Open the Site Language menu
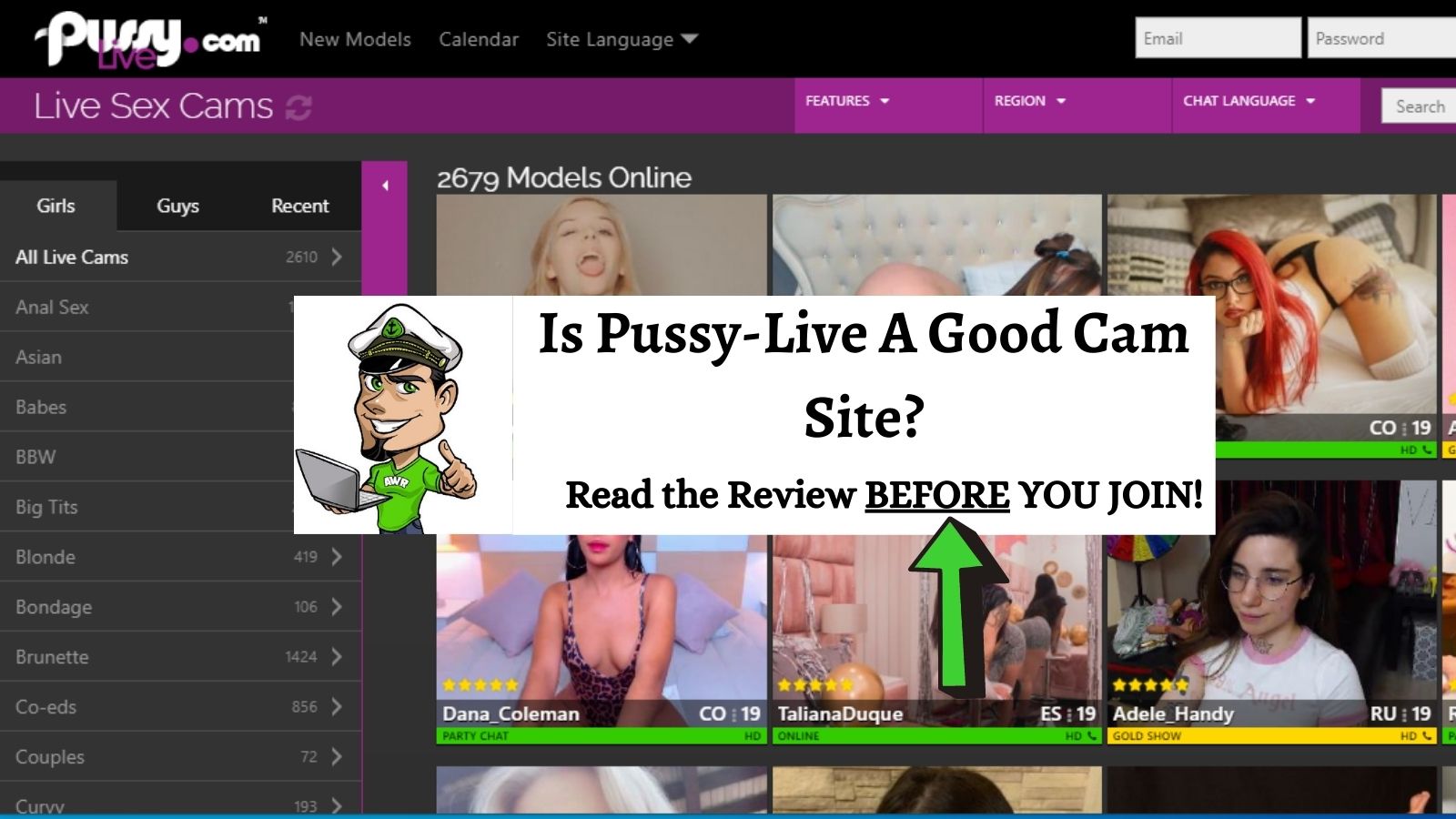The width and height of the screenshot is (1456, 819). (622, 39)
